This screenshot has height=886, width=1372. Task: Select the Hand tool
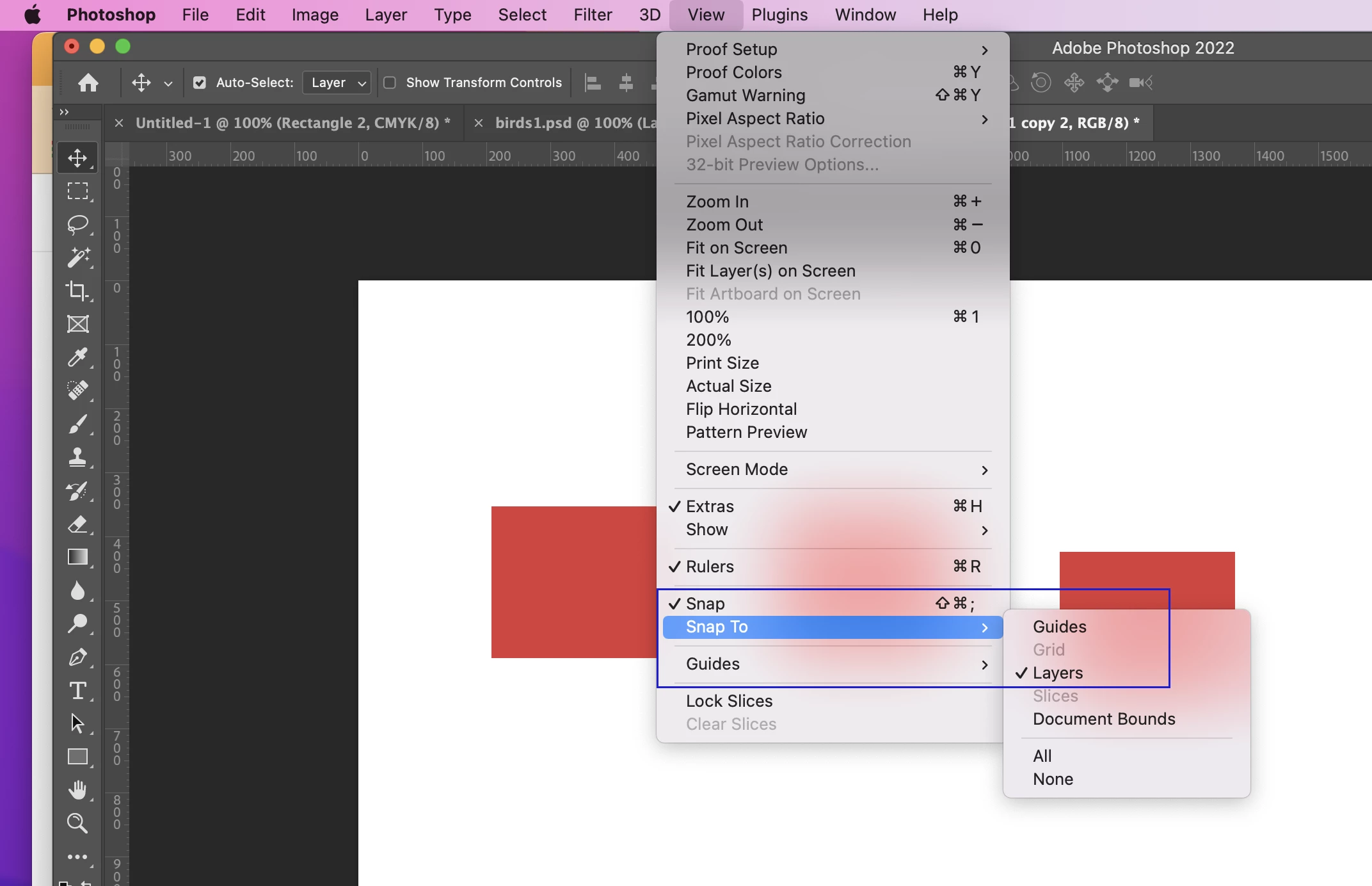(x=77, y=790)
